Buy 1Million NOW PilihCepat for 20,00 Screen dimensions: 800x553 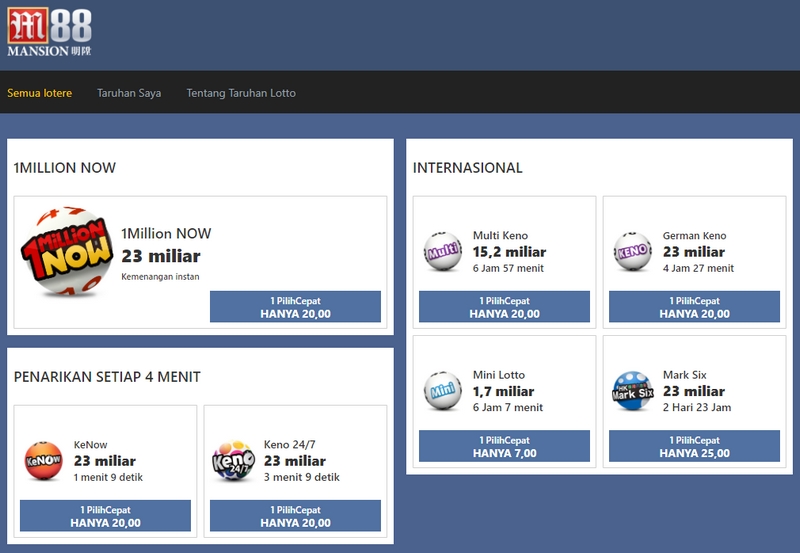[295, 307]
